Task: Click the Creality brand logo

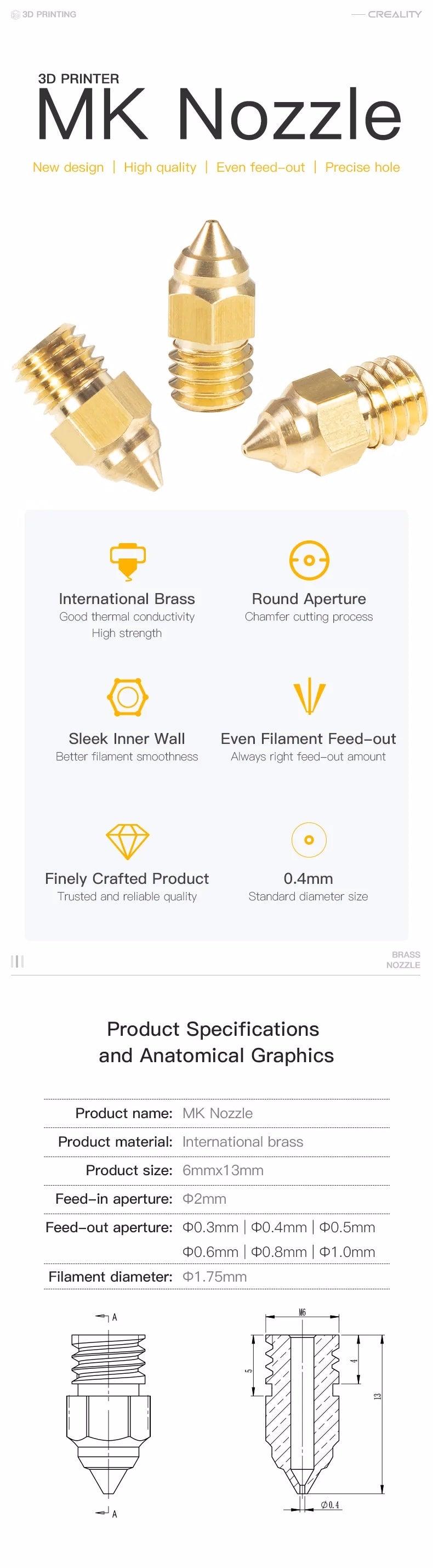Action: 394,14
